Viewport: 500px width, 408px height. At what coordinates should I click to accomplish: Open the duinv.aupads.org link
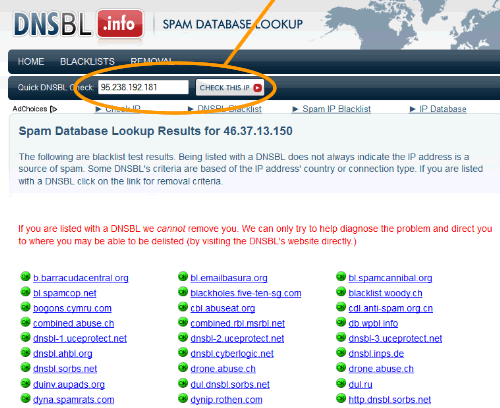(69, 385)
